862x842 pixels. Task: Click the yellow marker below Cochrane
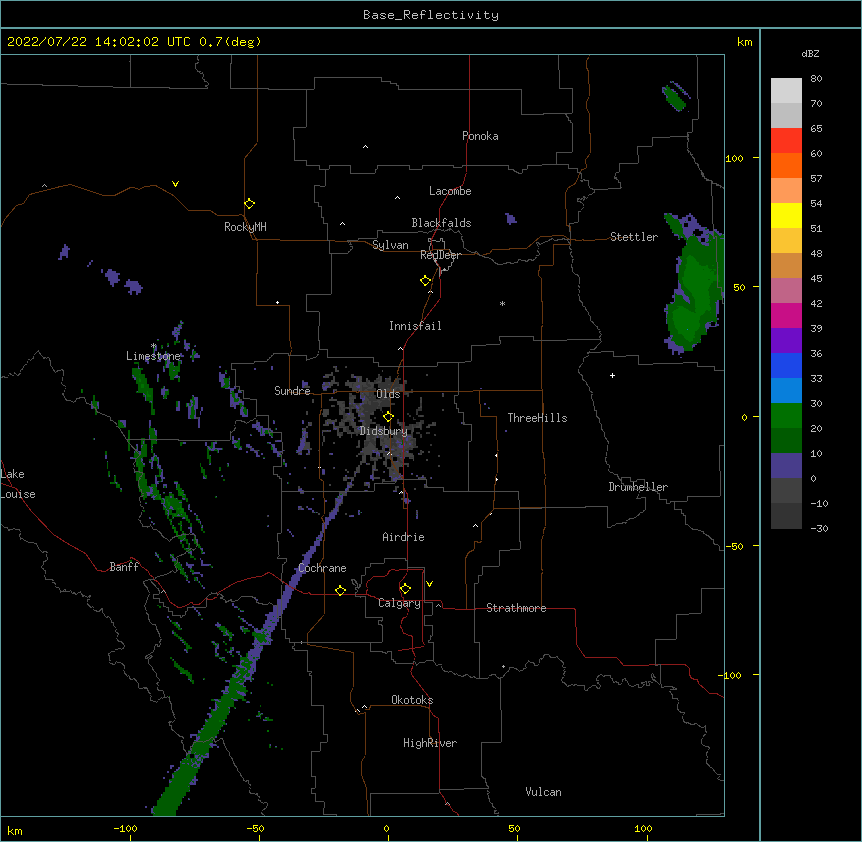pyautogui.click(x=340, y=590)
